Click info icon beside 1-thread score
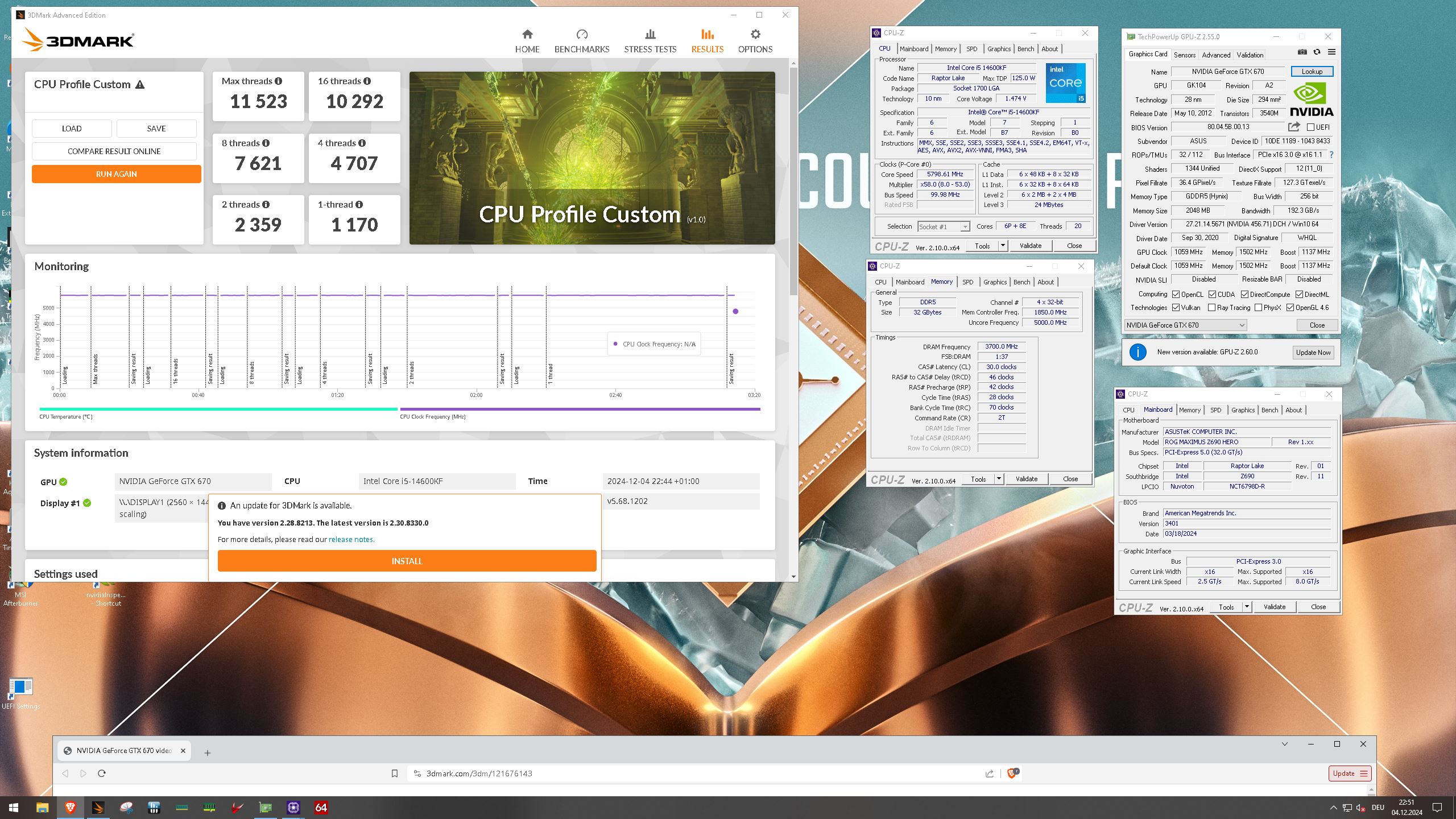Screen dimensions: 1456x819 (x=359, y=205)
